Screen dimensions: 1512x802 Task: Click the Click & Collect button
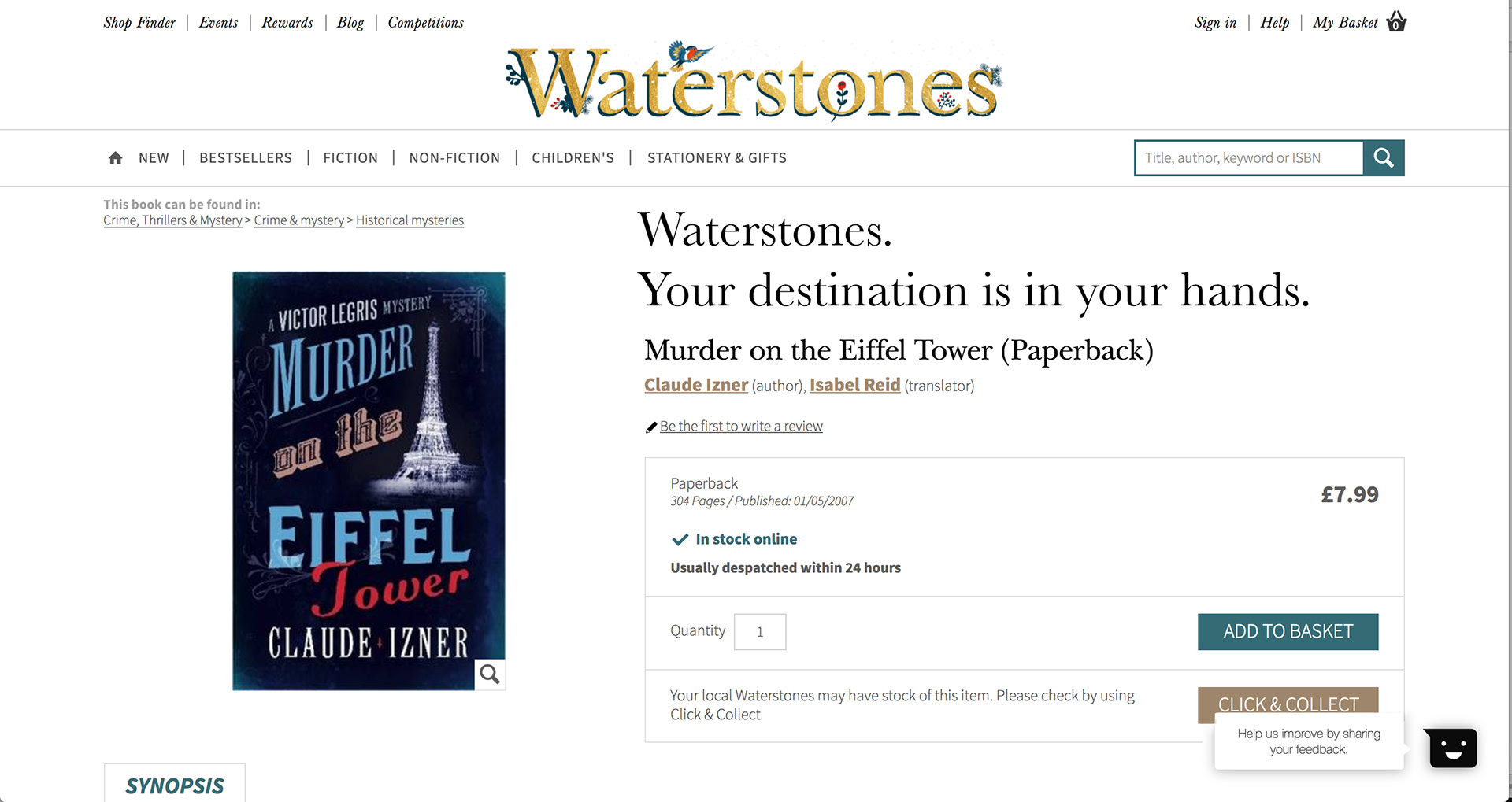coord(1288,701)
